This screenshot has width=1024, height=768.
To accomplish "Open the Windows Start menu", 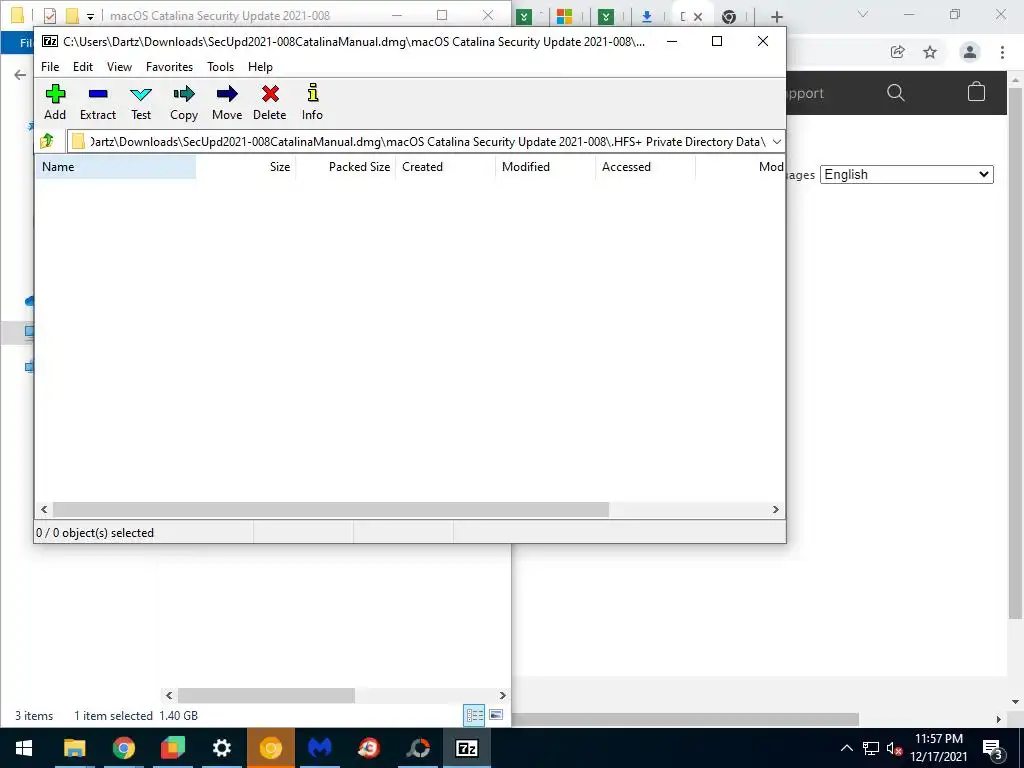I will click(x=24, y=748).
